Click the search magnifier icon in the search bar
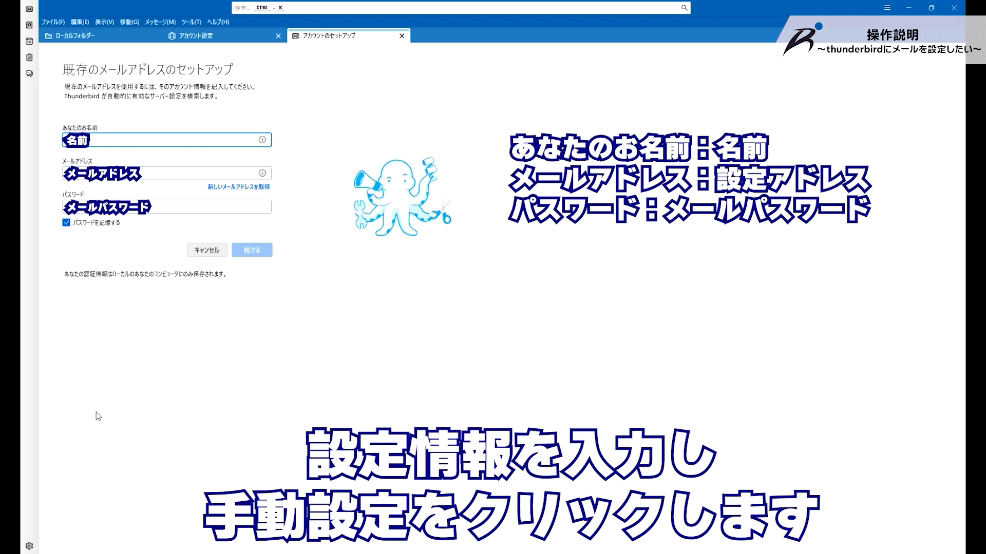Viewport: 986px width, 554px height. click(684, 8)
